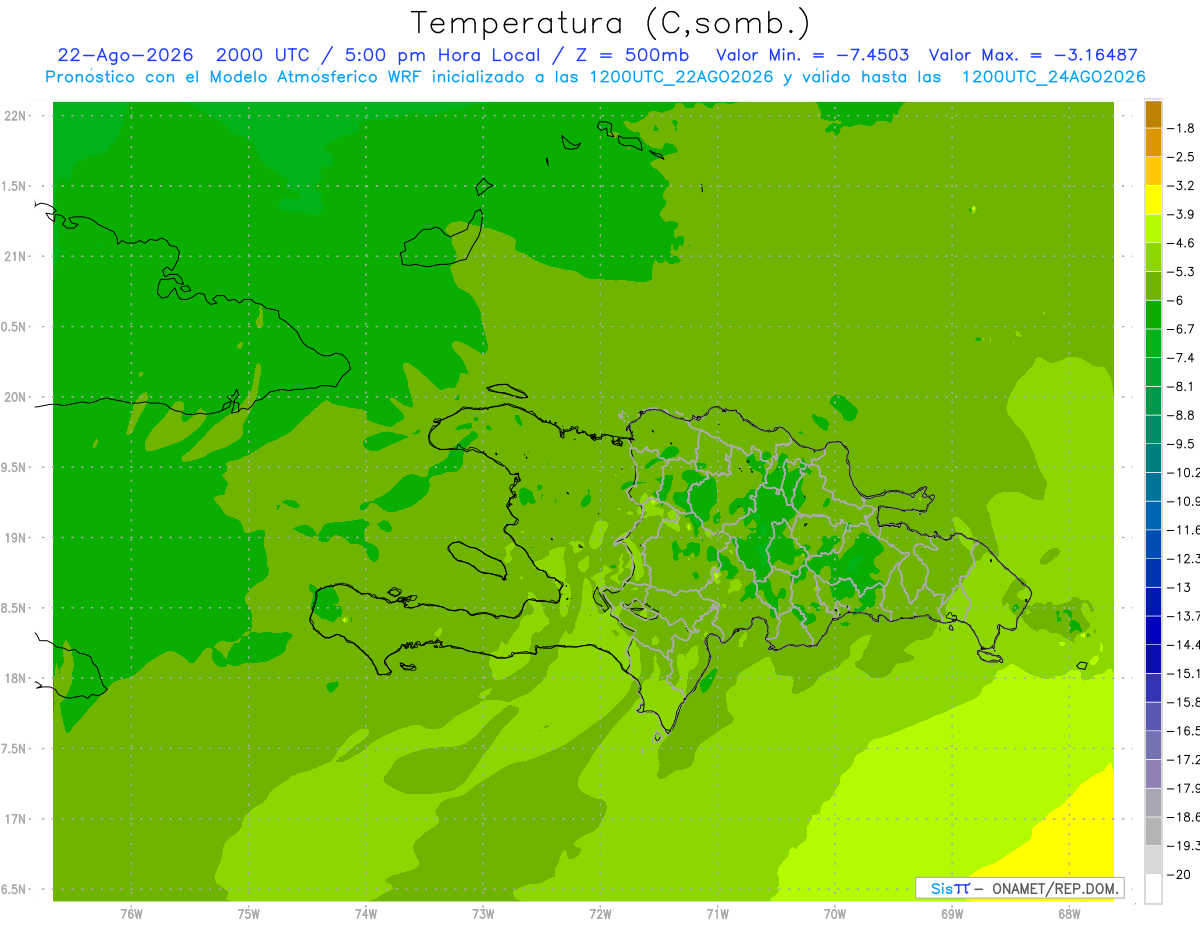Click the '-8.8' legend value

coord(1182,415)
